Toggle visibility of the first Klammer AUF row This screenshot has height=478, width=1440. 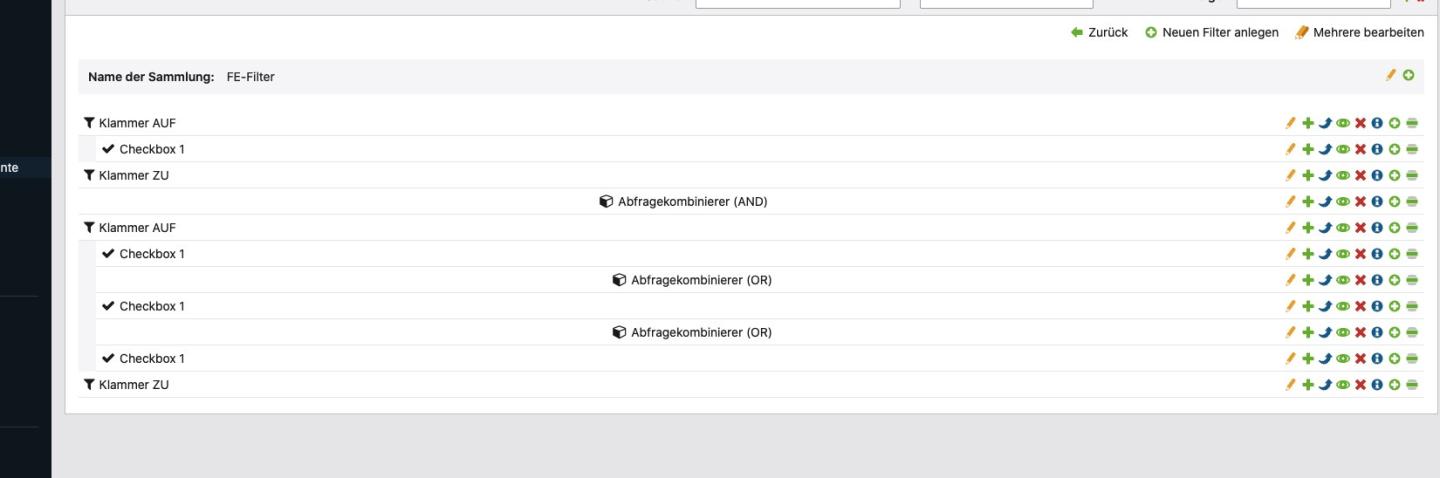click(x=1342, y=124)
